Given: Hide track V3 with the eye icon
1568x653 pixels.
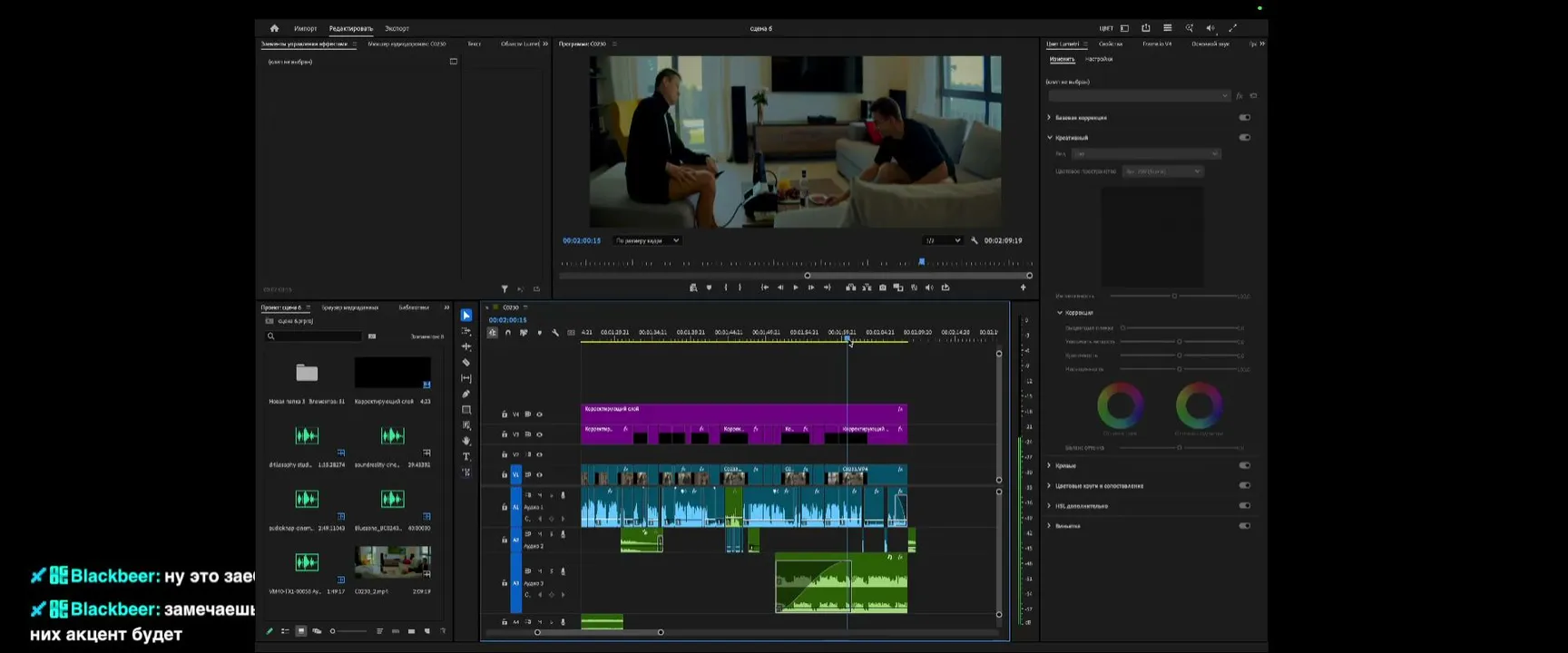Looking at the screenshot, I should click(x=539, y=434).
